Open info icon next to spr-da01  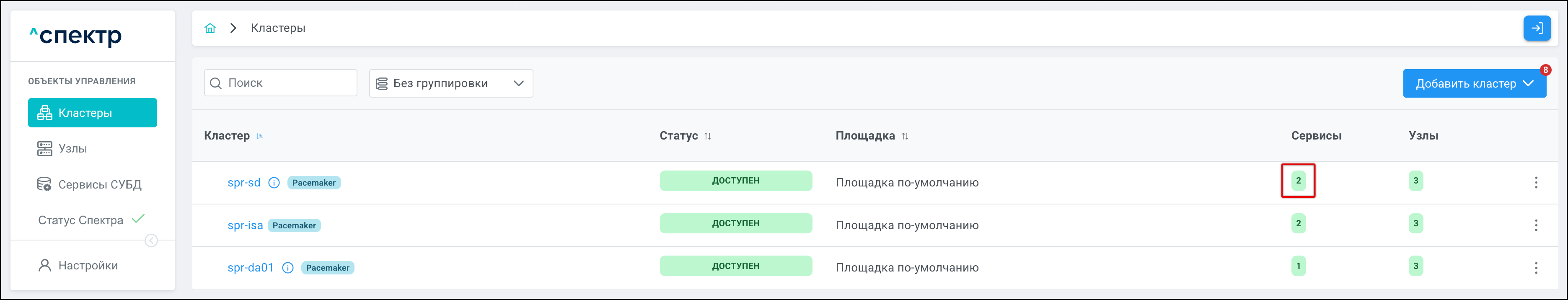[288, 268]
